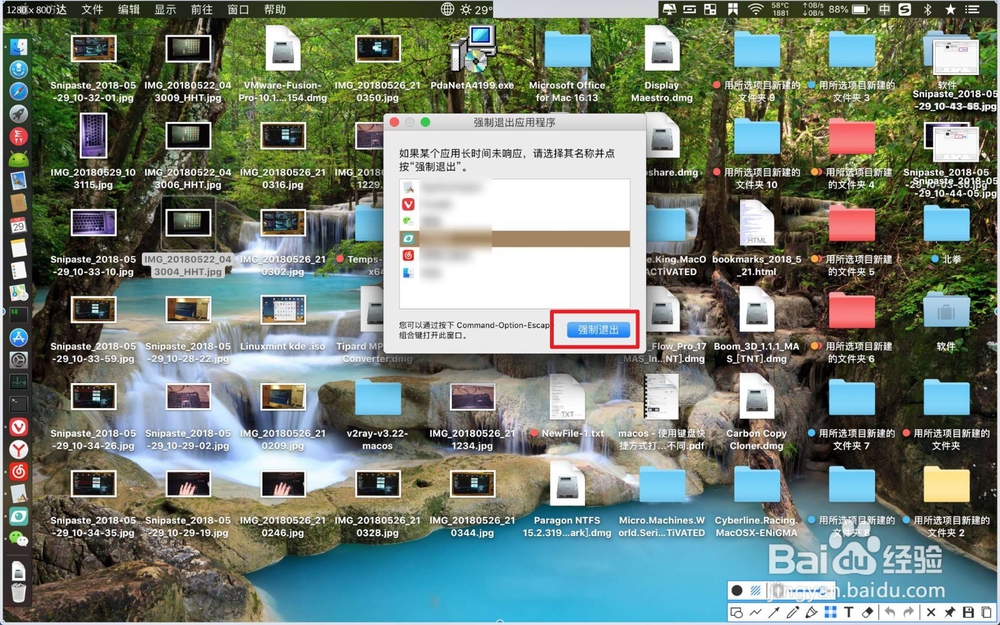The width and height of the screenshot is (1000, 625).
Task: Select the Finder row in force-quit list
Action: coord(515,273)
